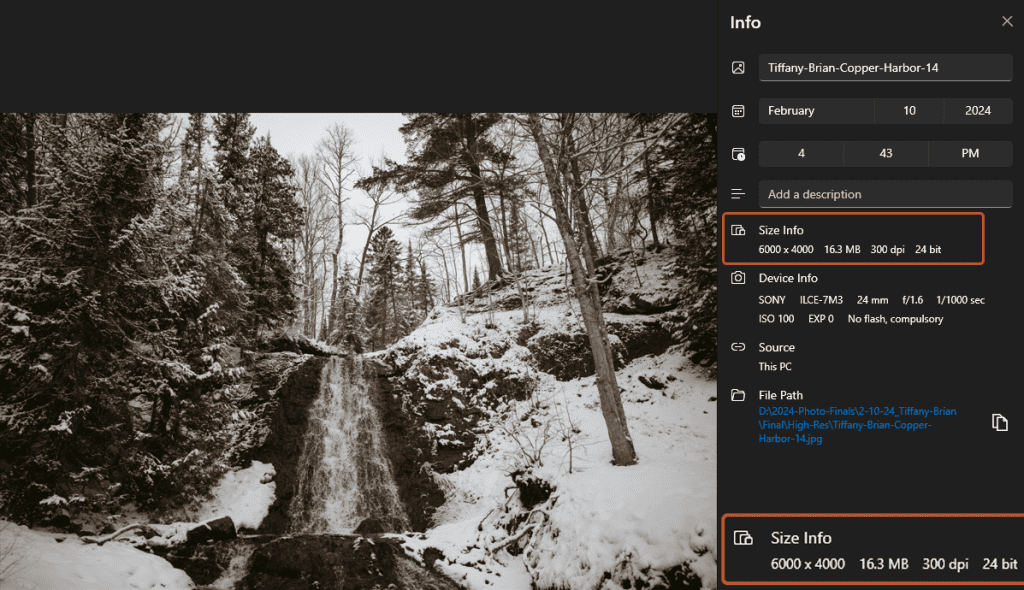Select the Size Info heading
The image size is (1024, 590).
[x=780, y=230]
